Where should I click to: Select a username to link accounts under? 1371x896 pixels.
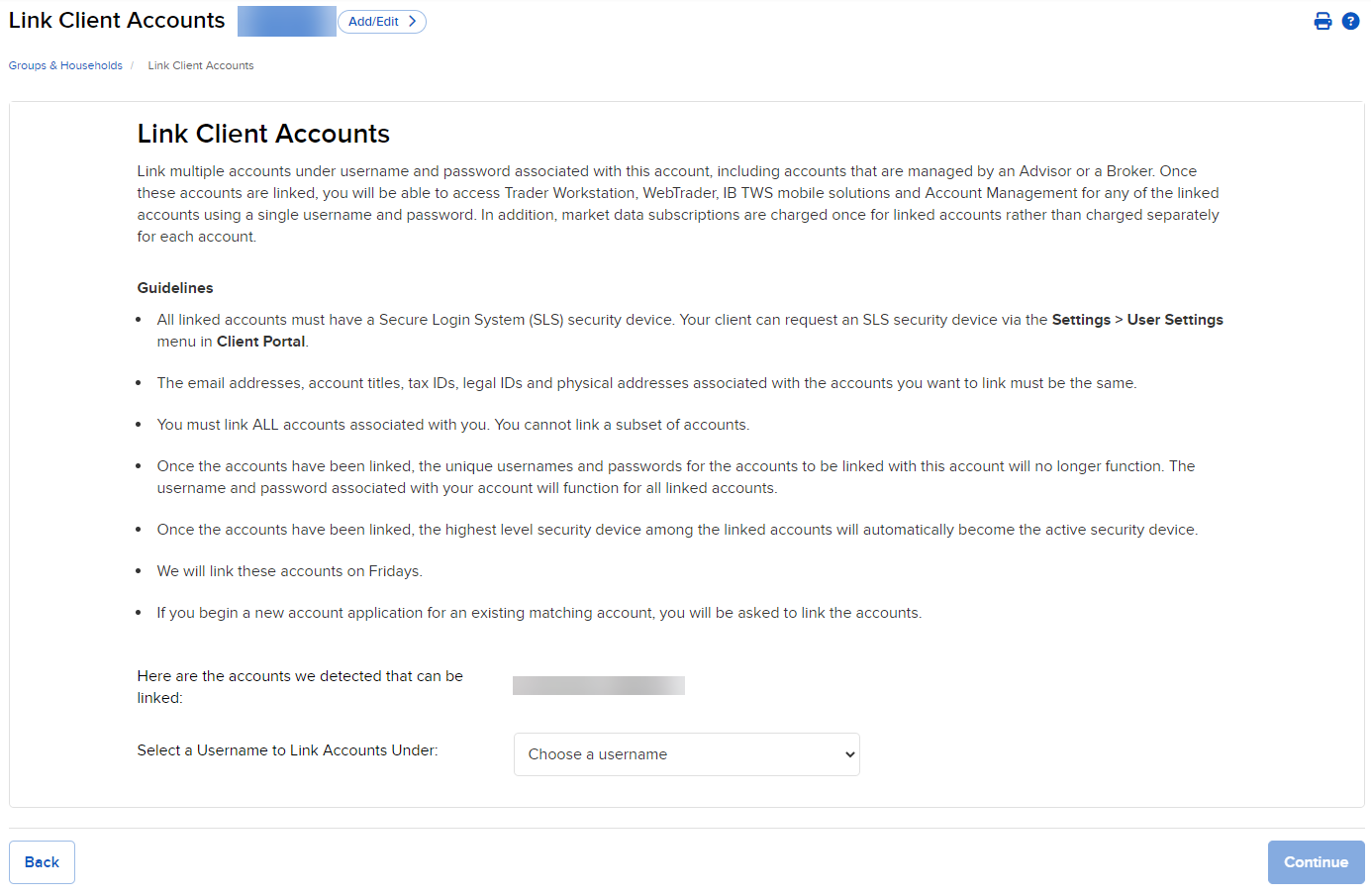point(686,753)
